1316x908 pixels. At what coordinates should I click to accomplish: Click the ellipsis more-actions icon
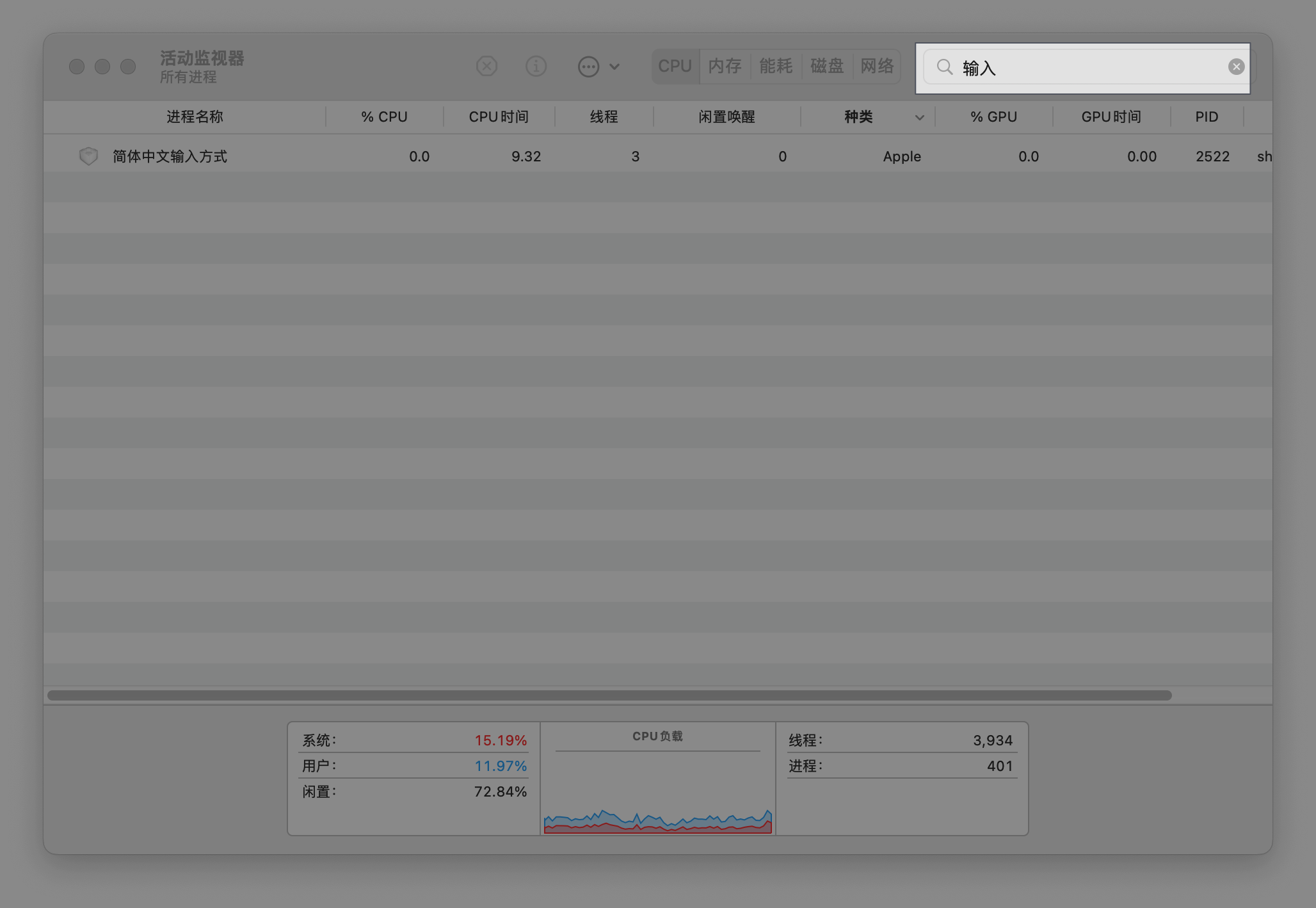pos(588,66)
